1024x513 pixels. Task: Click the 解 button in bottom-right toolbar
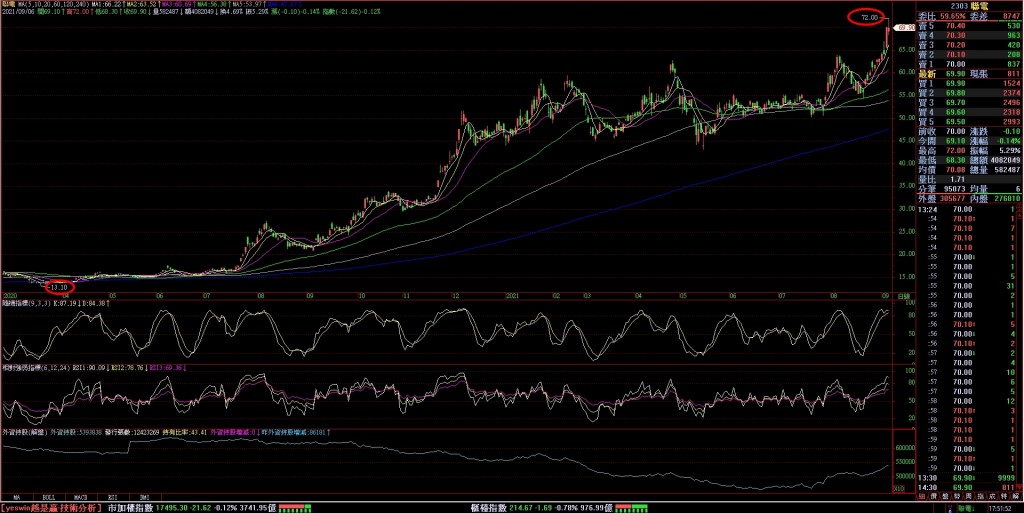1016,496
